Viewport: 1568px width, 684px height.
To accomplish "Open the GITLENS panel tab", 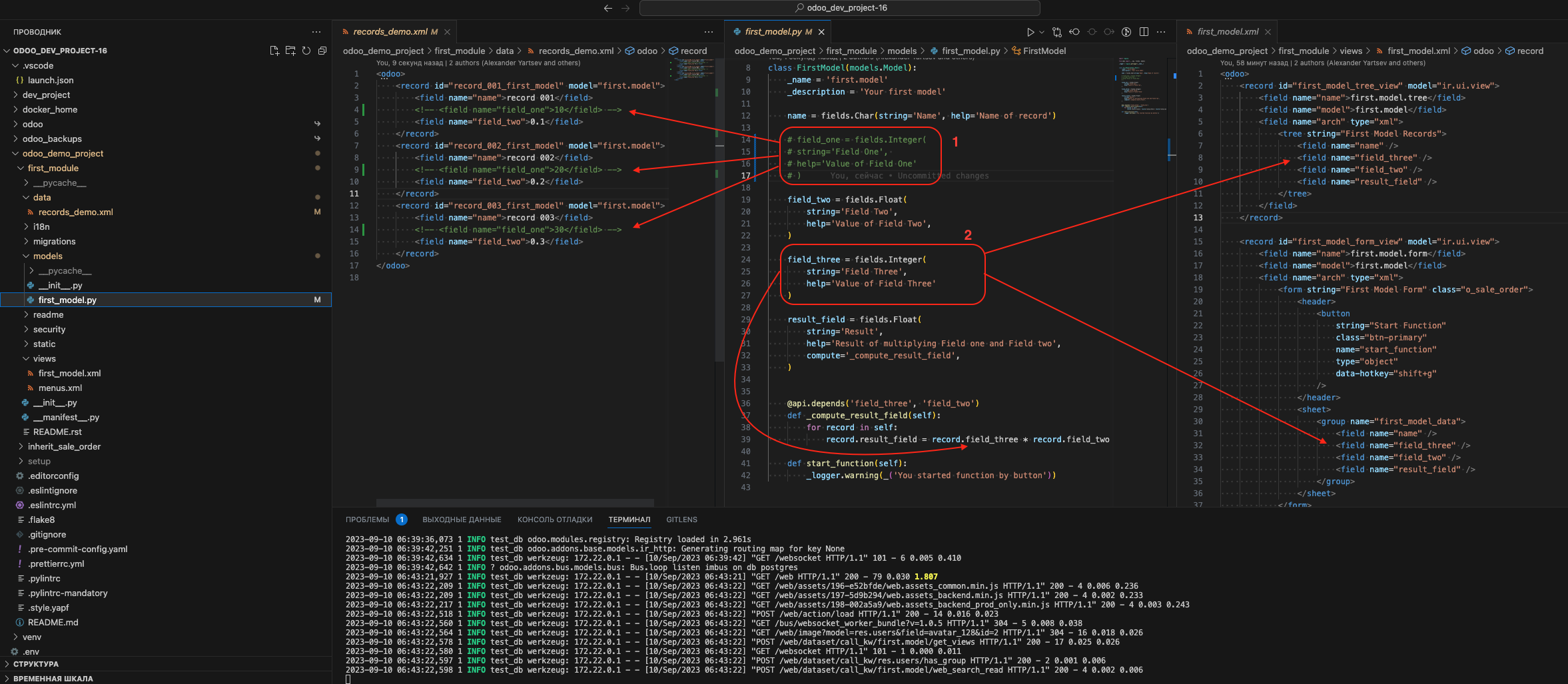I will coord(682,519).
